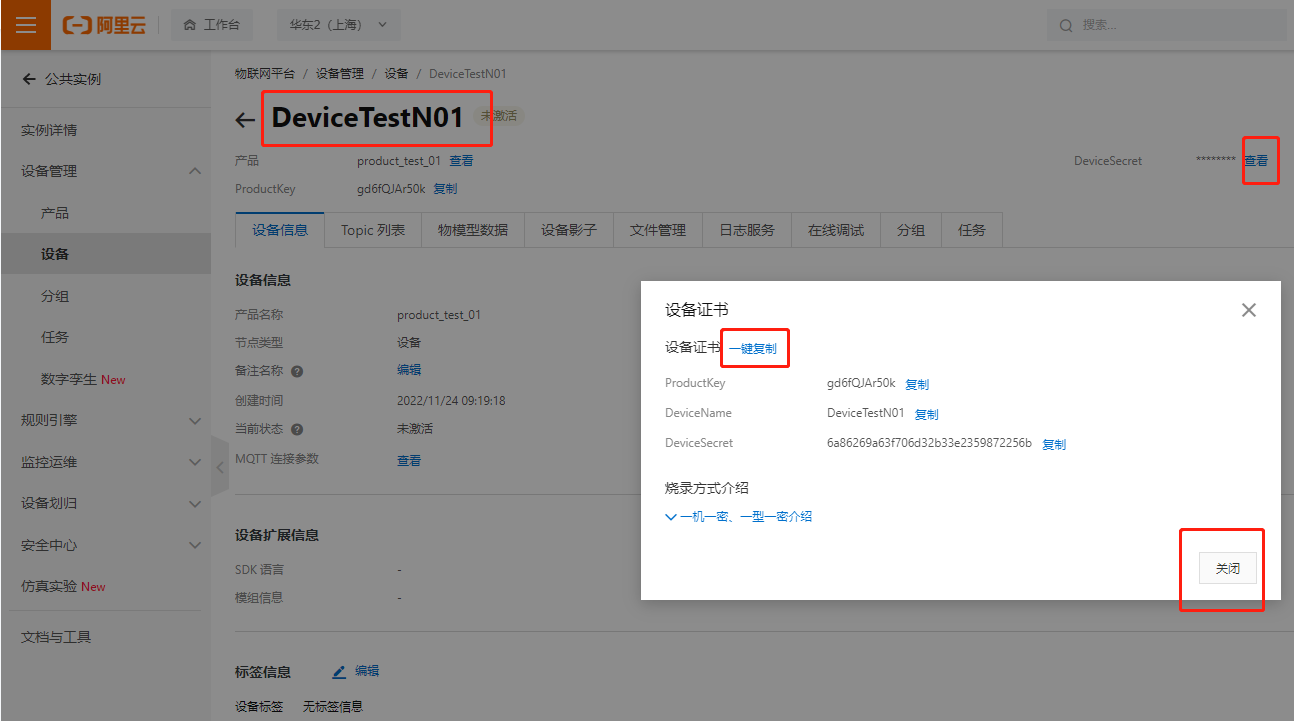The height and width of the screenshot is (721, 1294).
Task: Close the 设备证书 dialog with X
Action: [1248, 310]
